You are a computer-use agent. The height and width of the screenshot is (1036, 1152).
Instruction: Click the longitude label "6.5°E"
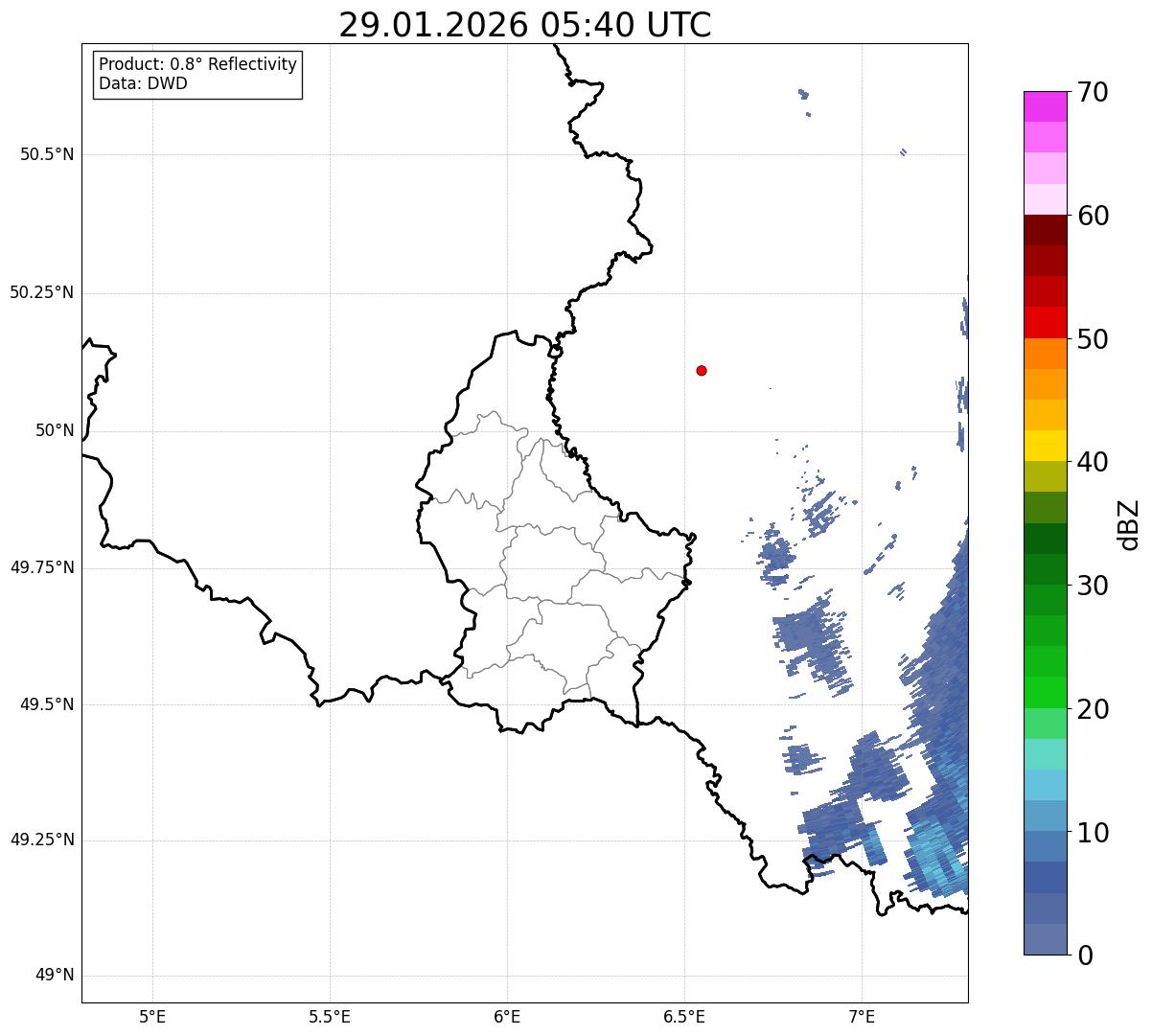(x=684, y=1017)
